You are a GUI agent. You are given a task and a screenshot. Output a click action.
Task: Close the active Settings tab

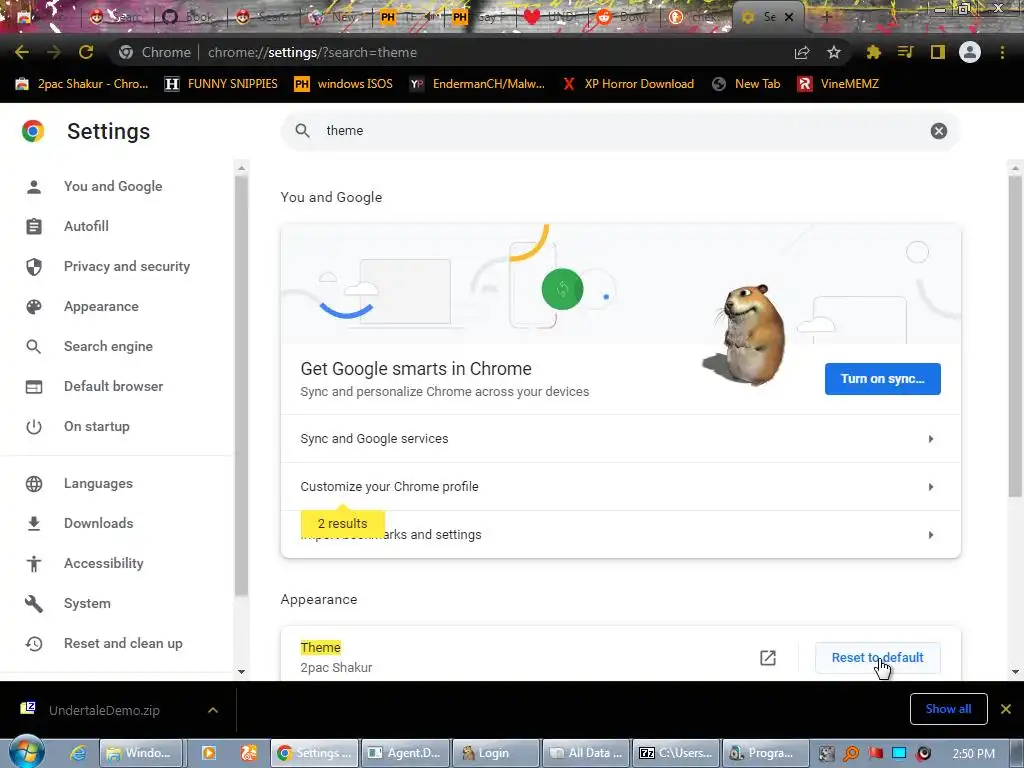pos(789,17)
